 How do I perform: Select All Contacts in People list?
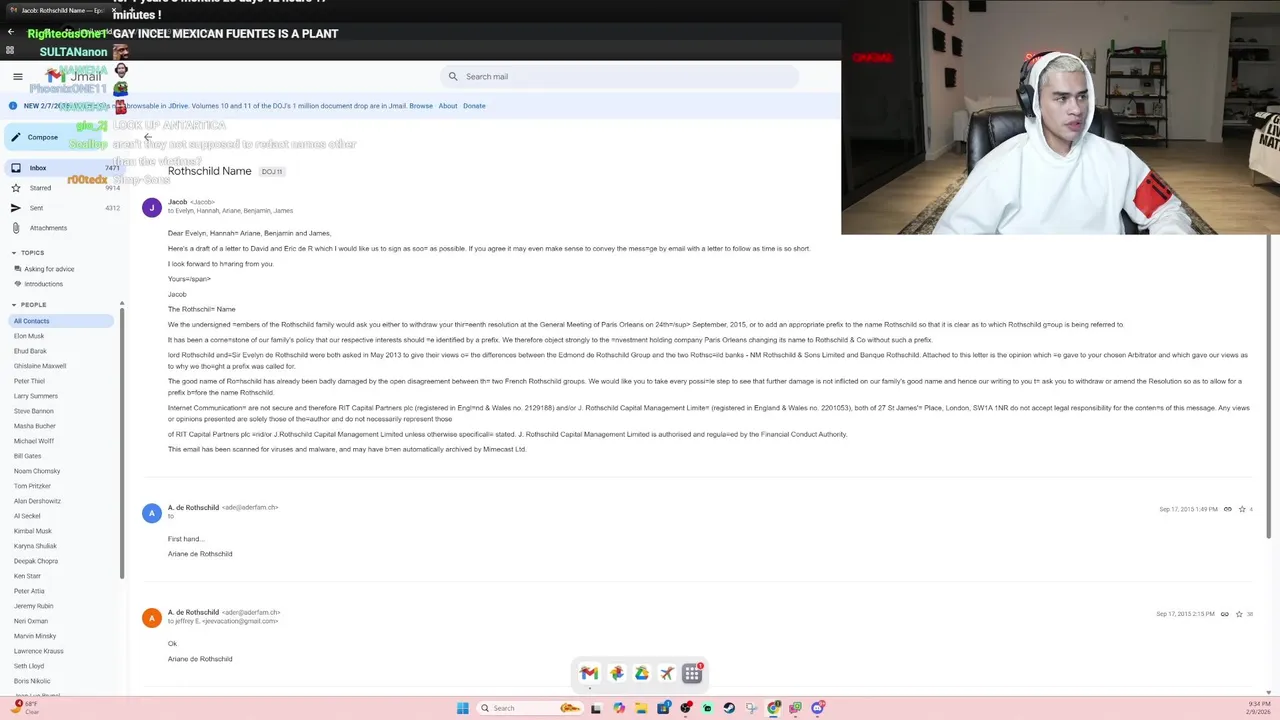pos(60,321)
